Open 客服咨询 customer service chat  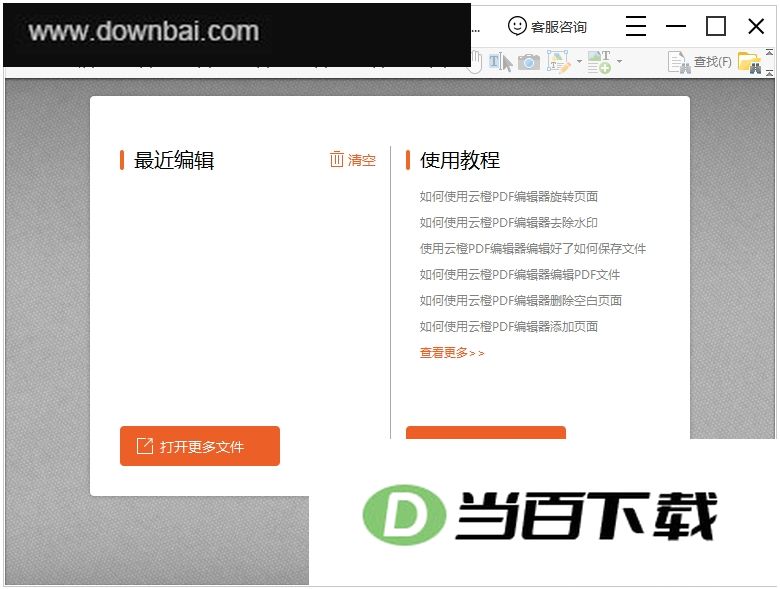point(547,26)
